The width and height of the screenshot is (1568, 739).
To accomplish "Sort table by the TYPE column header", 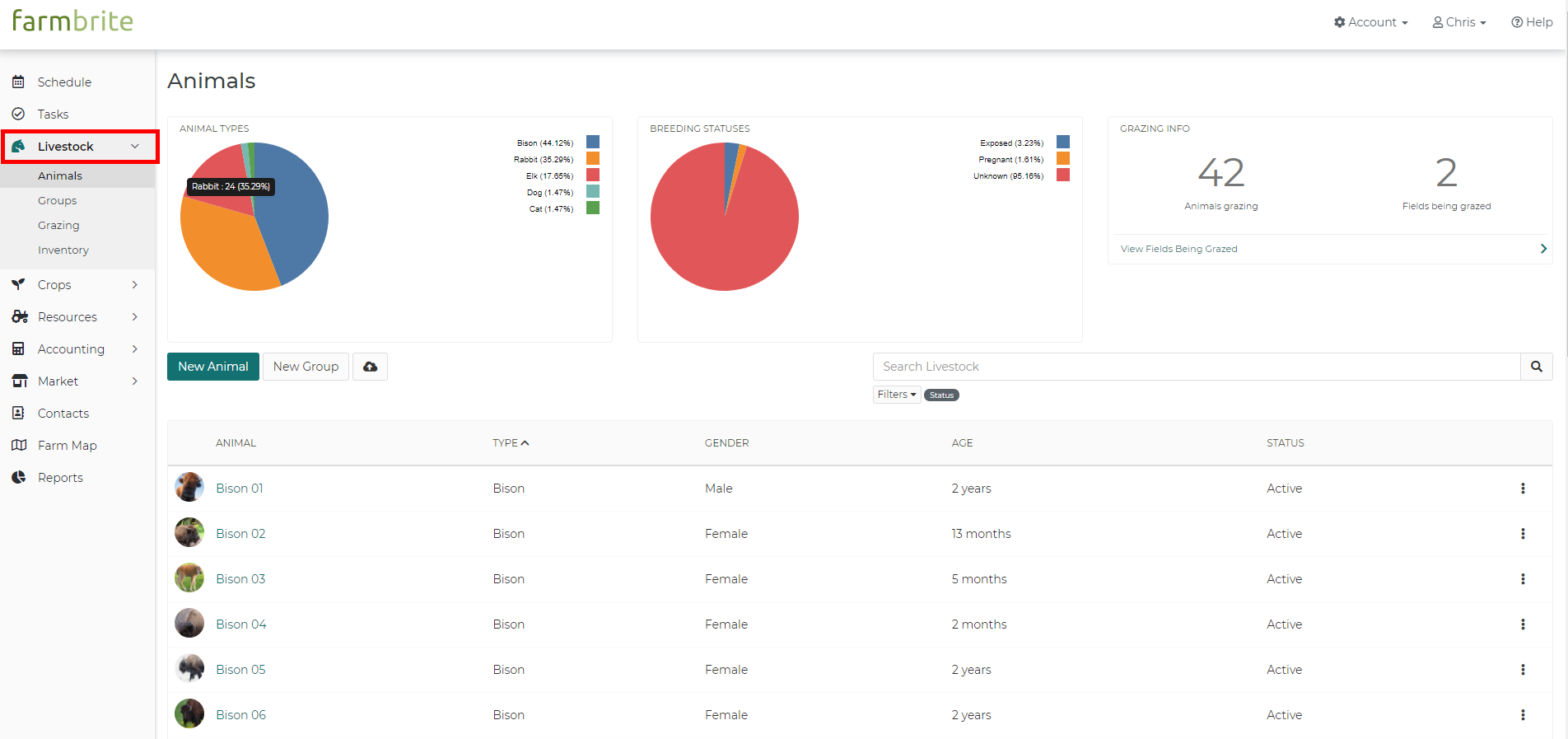I will pos(511,443).
